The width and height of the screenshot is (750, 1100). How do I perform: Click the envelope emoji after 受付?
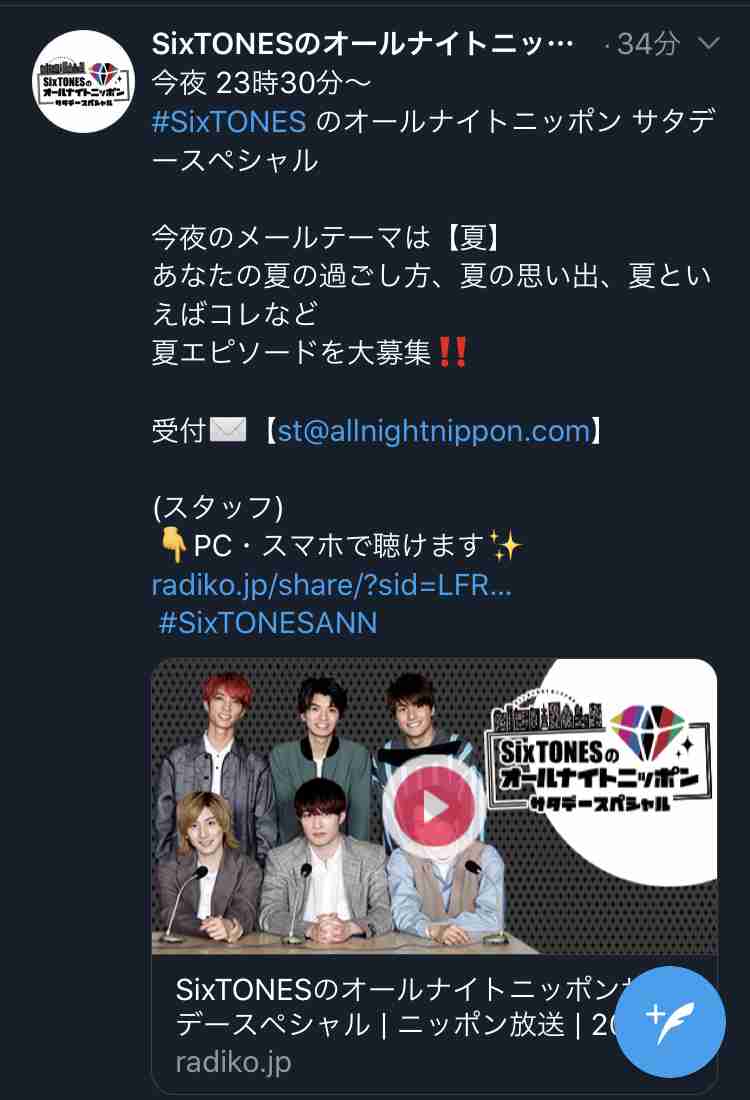point(229,429)
